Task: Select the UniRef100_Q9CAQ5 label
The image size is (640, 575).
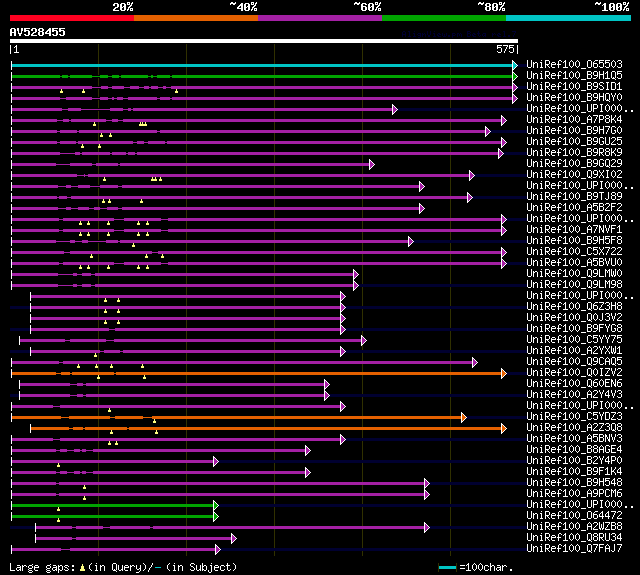Action: 574,362
